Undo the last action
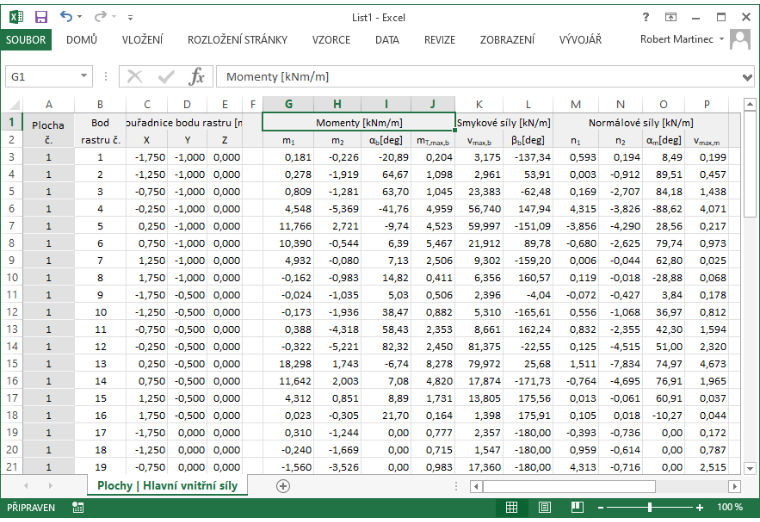760x522 pixels. 66,17
